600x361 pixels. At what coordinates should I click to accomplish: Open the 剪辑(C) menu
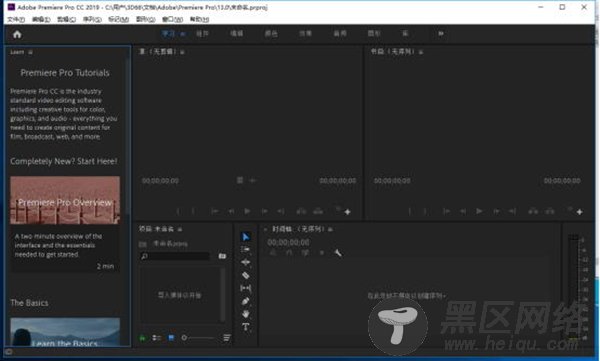pos(67,19)
